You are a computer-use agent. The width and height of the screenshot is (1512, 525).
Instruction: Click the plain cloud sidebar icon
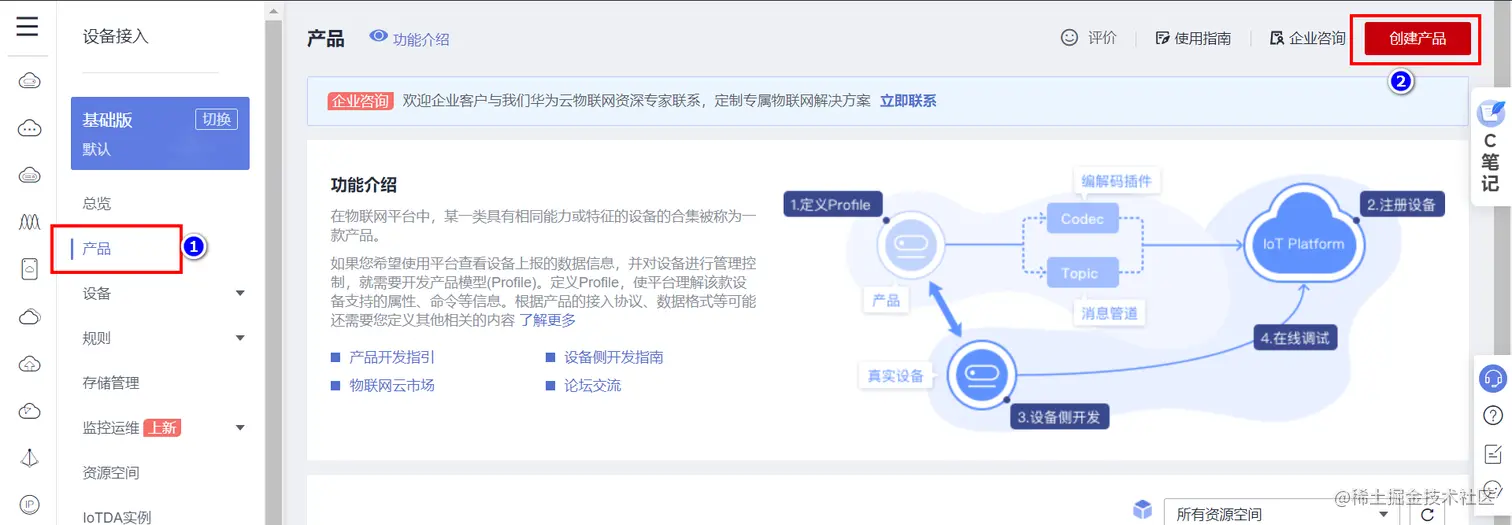point(30,317)
